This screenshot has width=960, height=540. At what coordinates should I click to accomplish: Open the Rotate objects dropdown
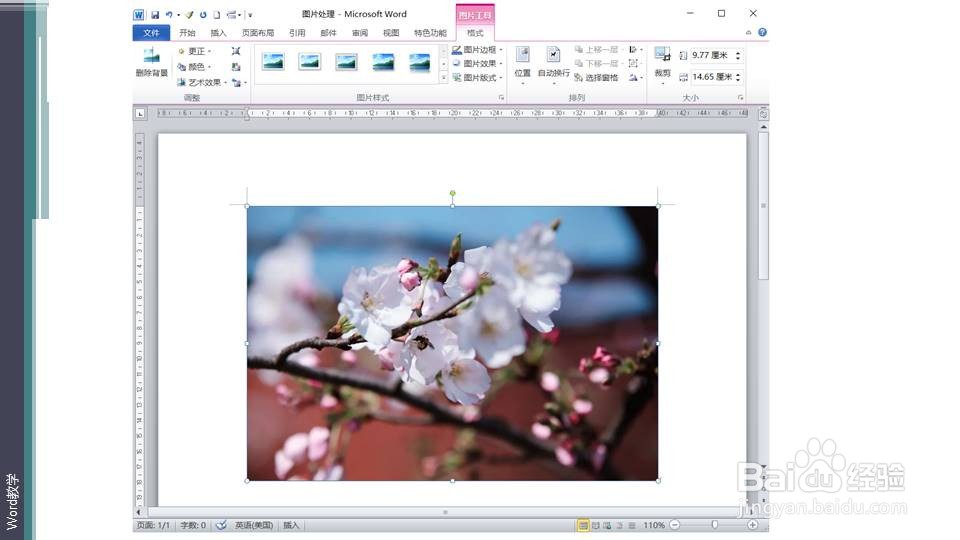pyautogui.click(x=636, y=78)
